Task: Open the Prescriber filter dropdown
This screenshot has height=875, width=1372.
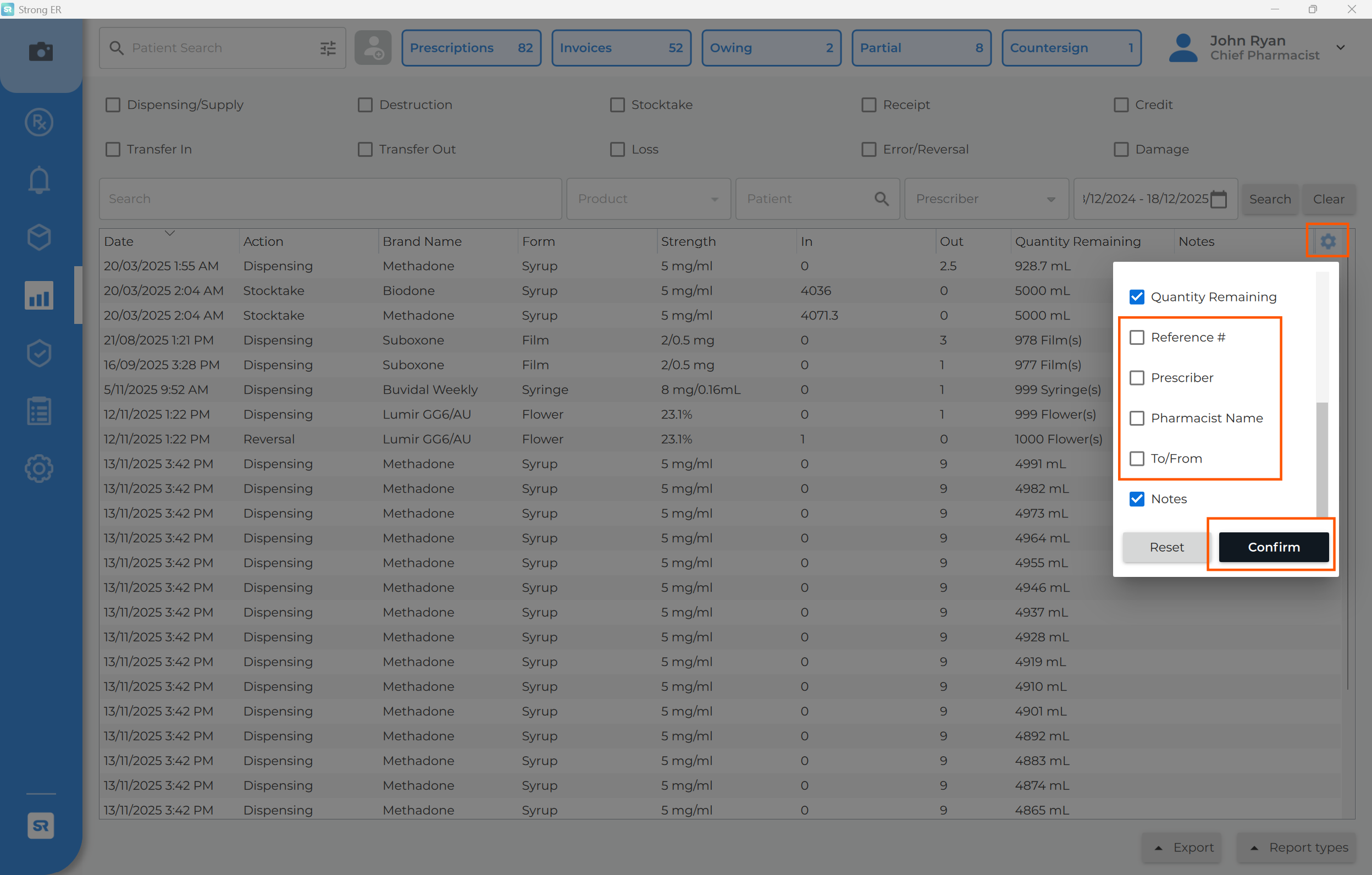Action: [x=986, y=199]
